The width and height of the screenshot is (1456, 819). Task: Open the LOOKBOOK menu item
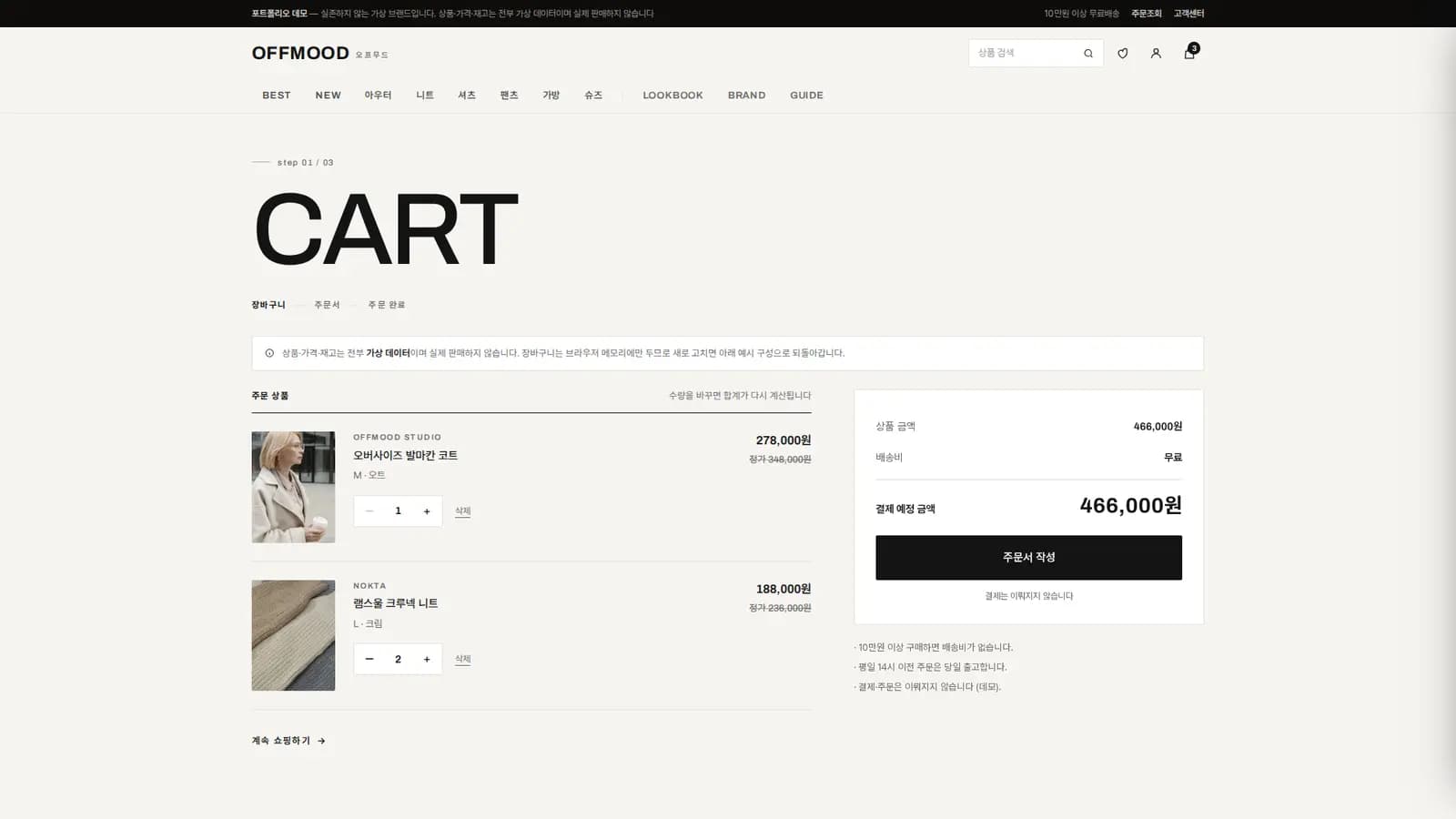click(672, 96)
